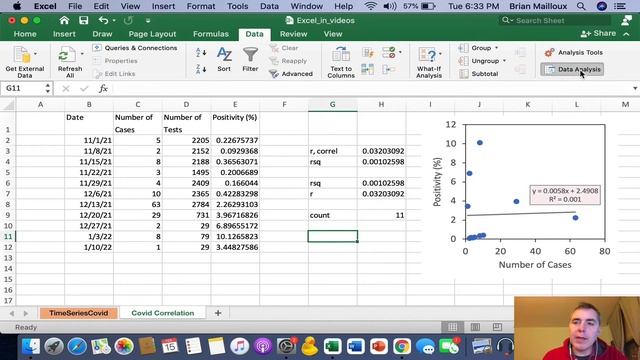Click Name Box showing G11
The image size is (640, 360).
tap(23, 88)
